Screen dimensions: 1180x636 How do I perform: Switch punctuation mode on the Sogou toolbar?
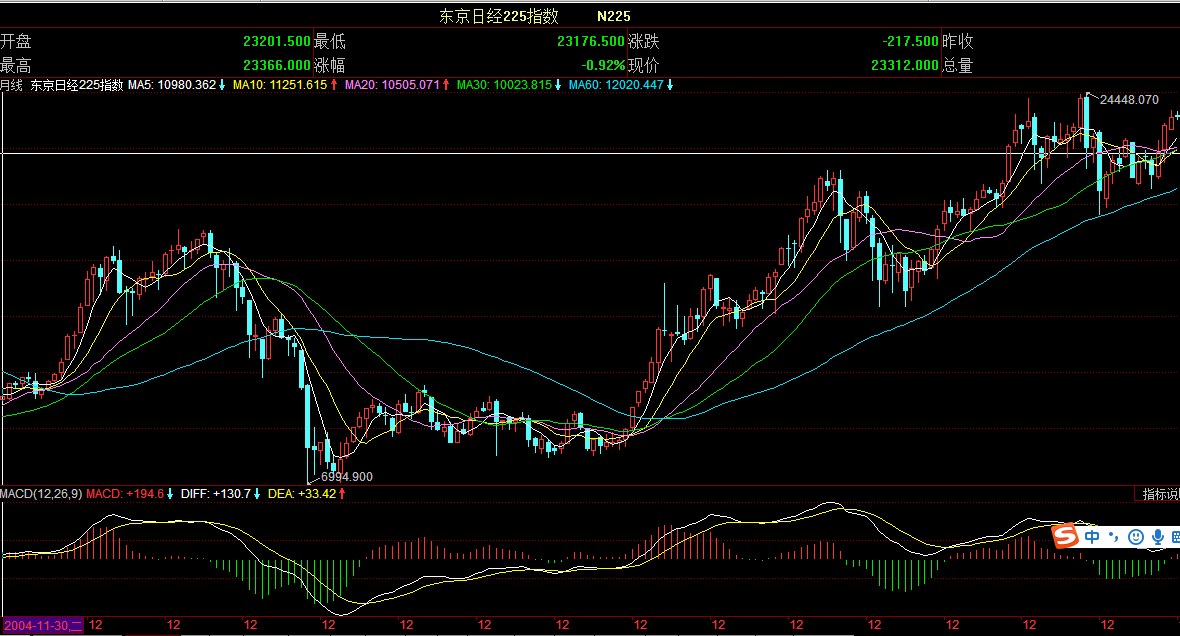click(1113, 537)
